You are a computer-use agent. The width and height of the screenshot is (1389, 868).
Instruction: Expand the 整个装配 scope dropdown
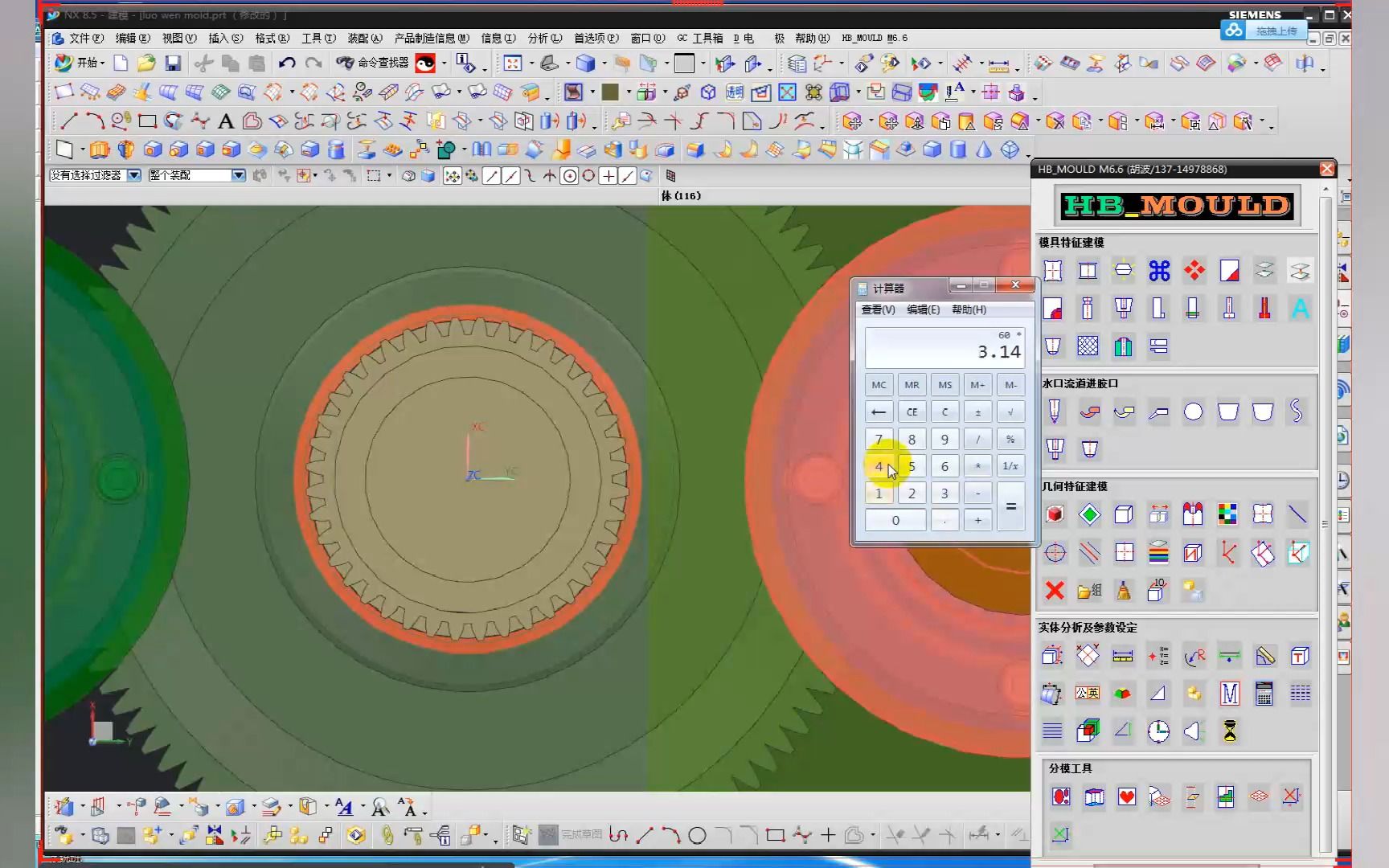(x=238, y=175)
